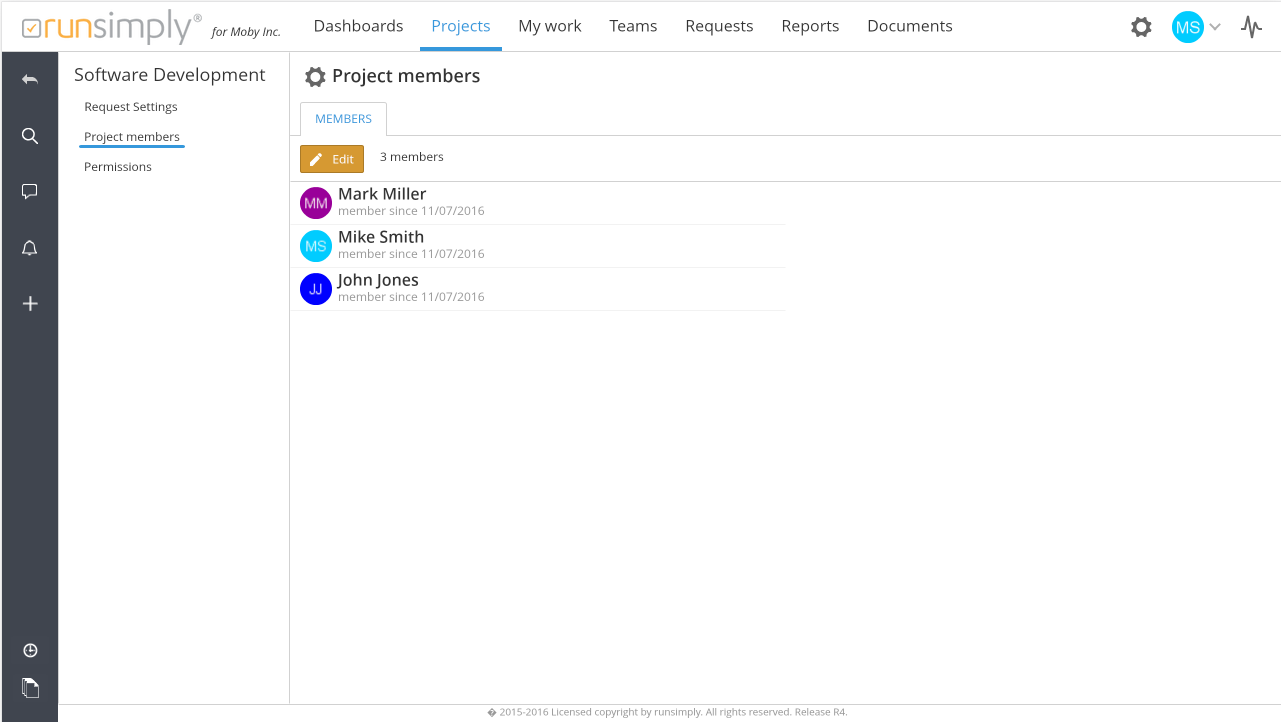Click the documents icon at sidebar bottom
This screenshot has width=1281, height=722.
[30, 688]
